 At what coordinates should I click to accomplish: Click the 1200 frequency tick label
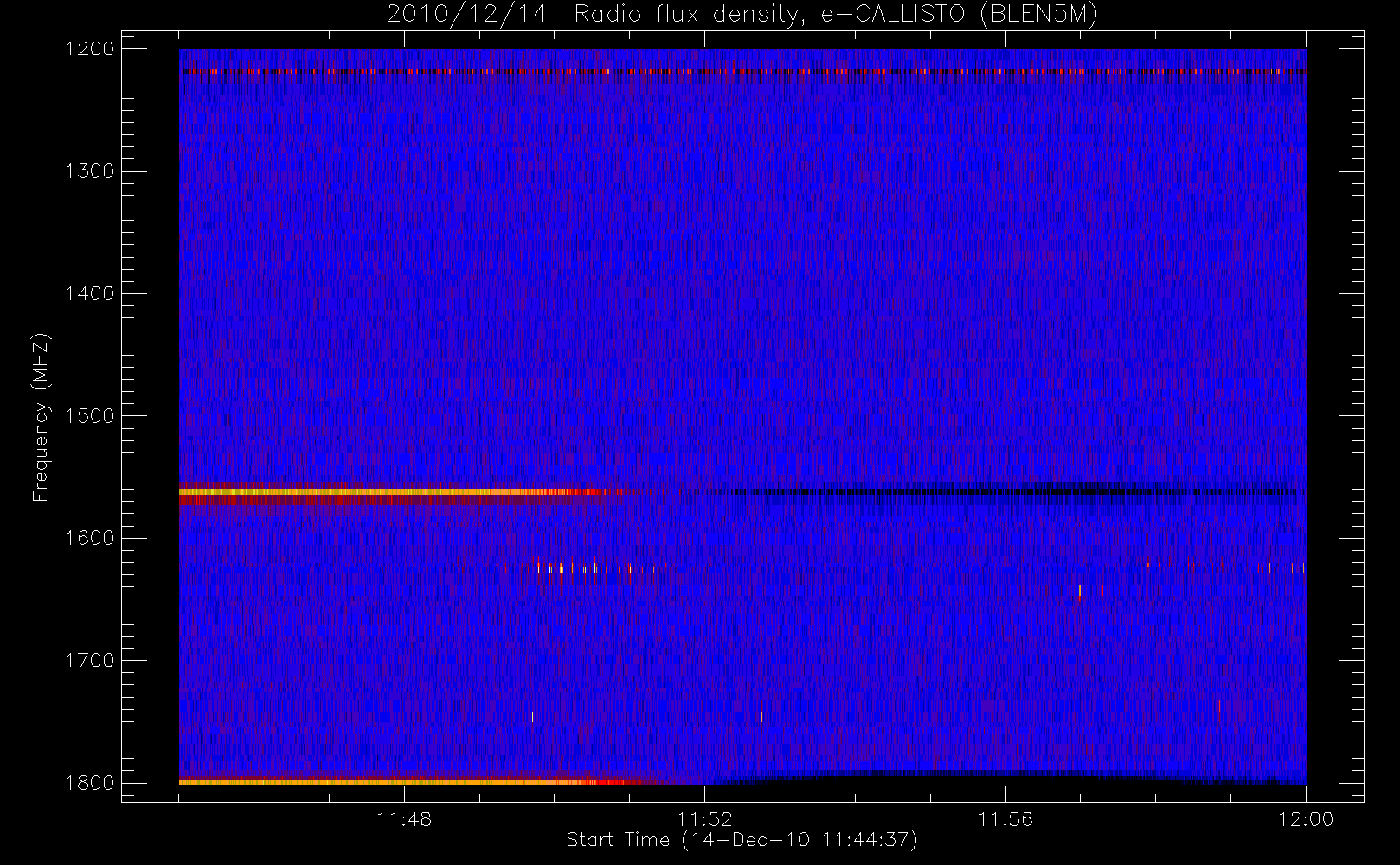coord(90,49)
